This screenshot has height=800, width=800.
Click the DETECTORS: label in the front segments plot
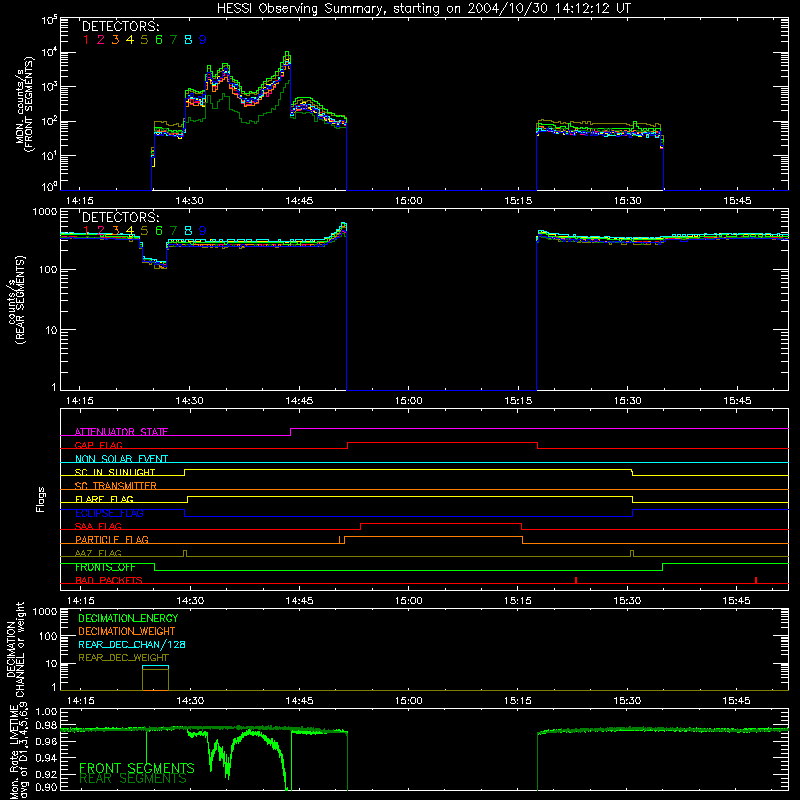[x=120, y=27]
